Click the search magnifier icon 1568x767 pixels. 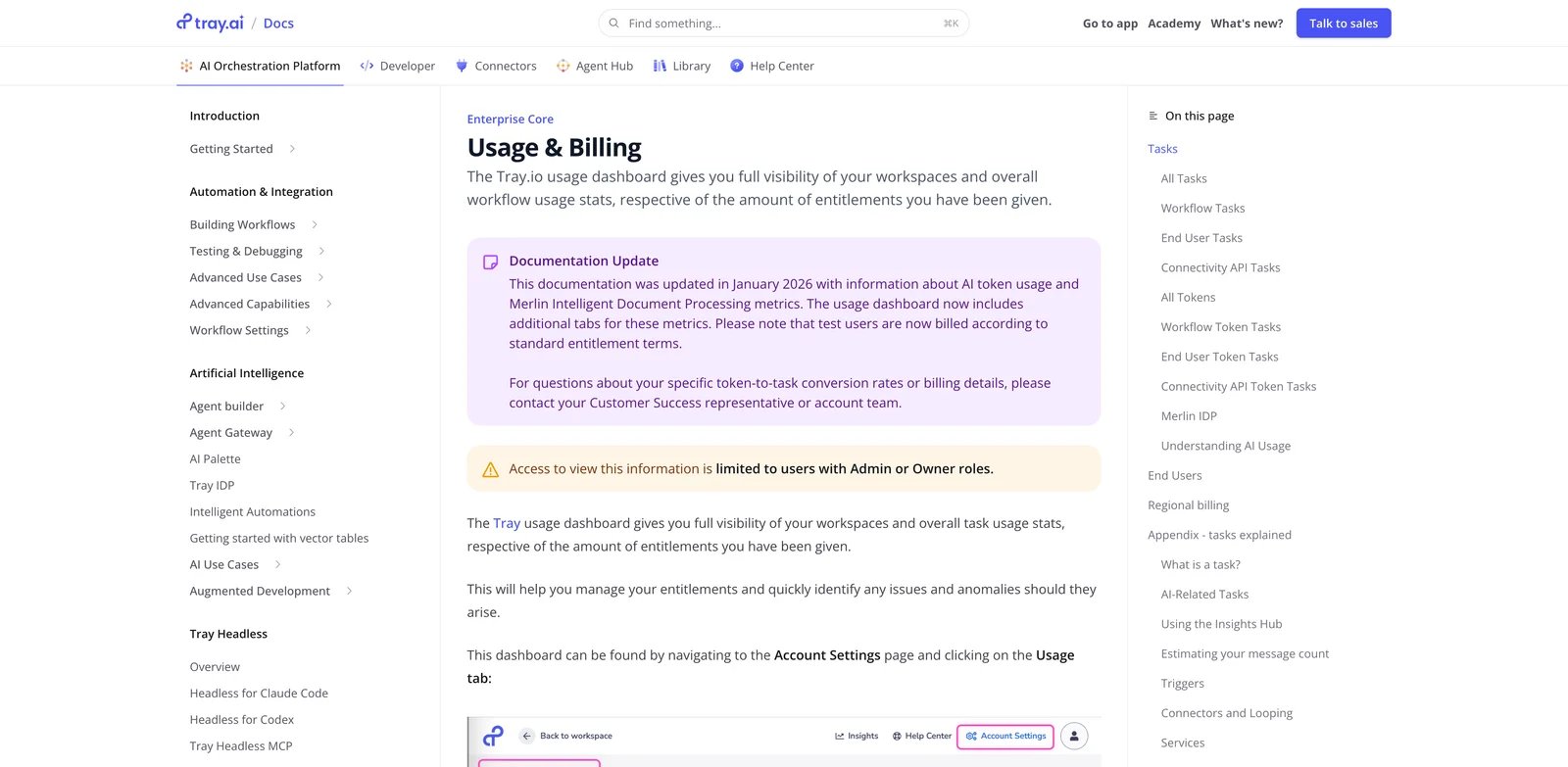[613, 24]
